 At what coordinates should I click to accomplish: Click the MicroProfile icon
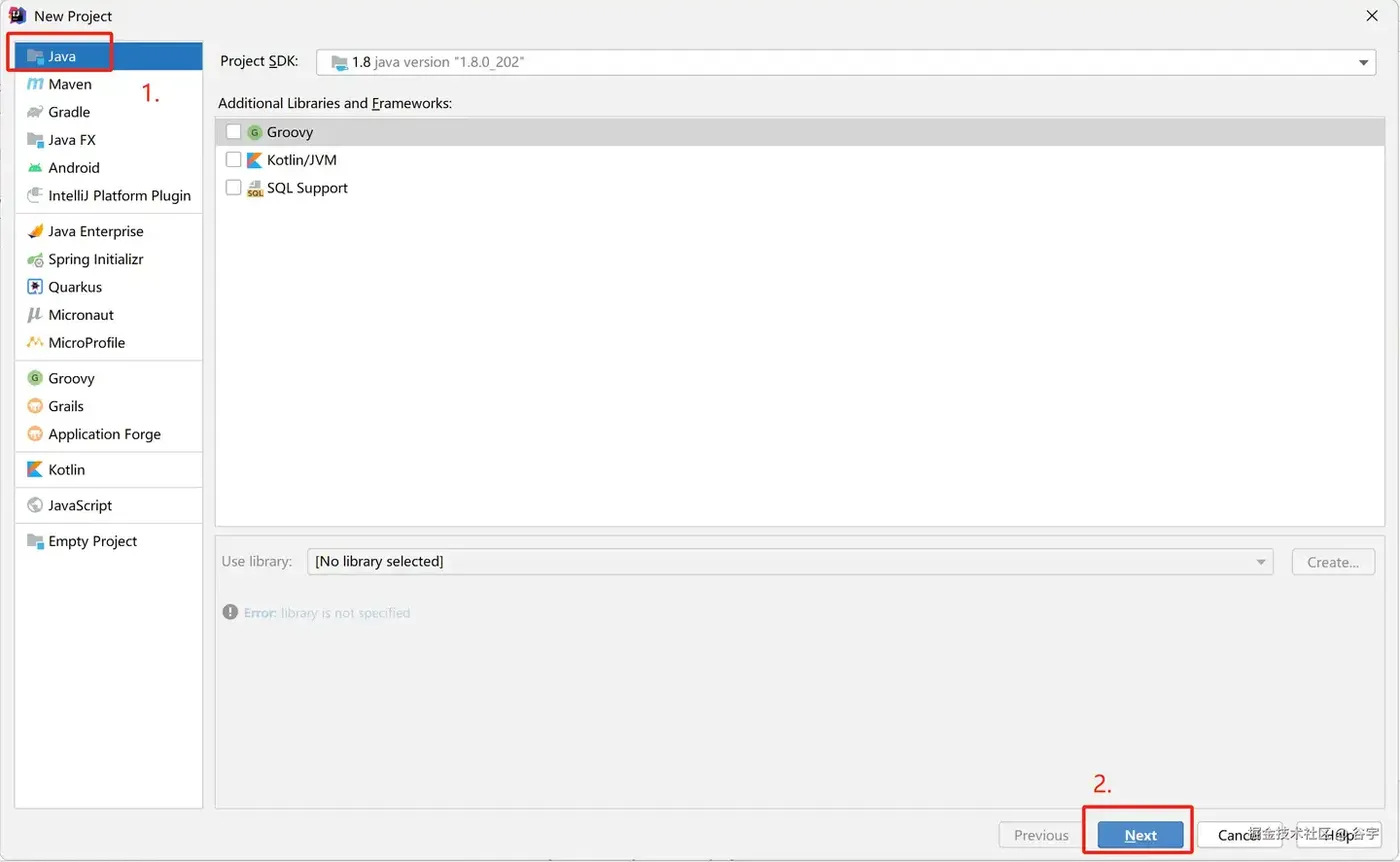[x=35, y=343]
